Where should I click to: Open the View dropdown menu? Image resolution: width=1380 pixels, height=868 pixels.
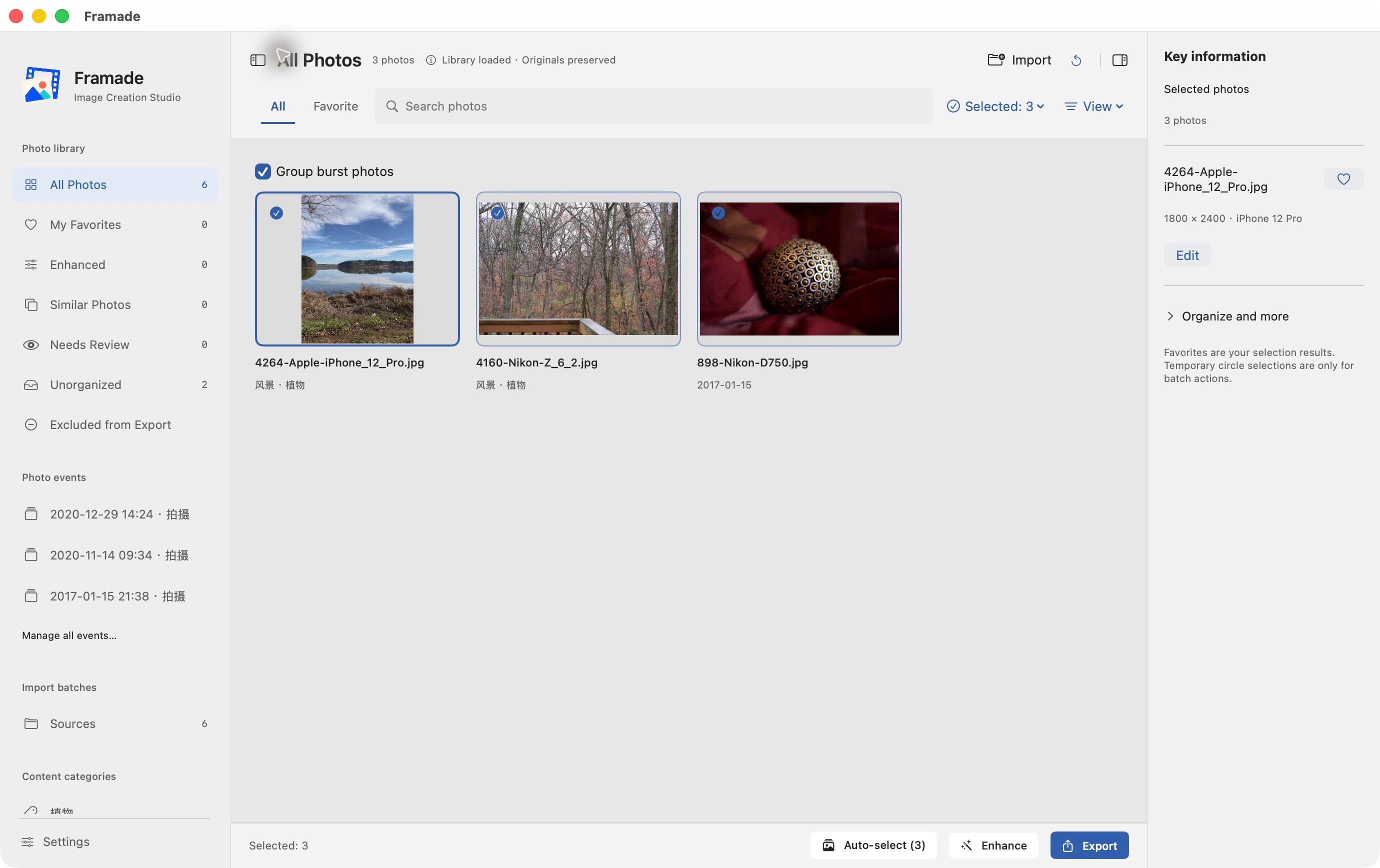click(1093, 106)
